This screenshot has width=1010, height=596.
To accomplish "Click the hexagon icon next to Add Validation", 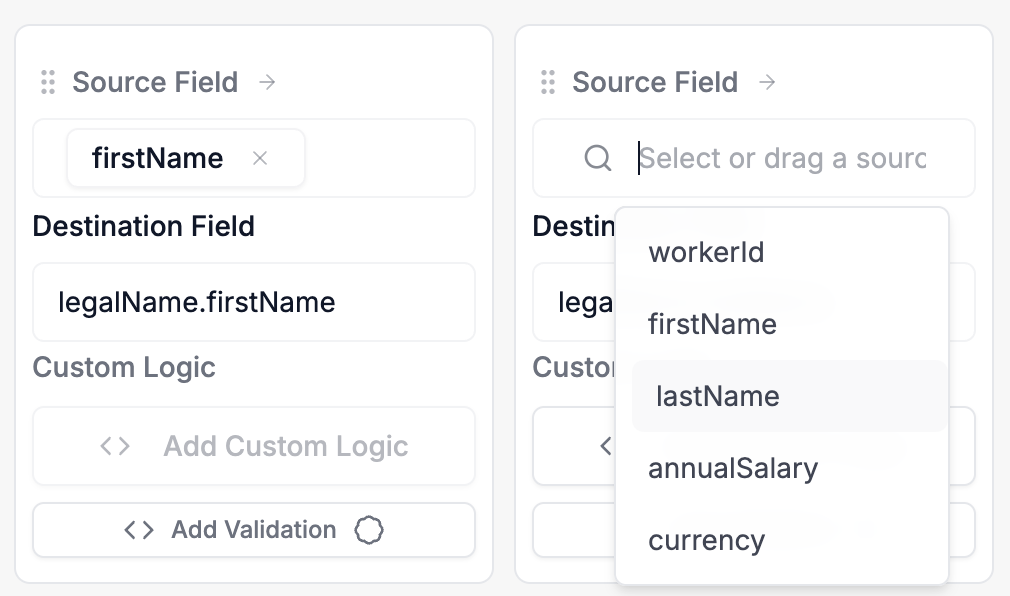I will 369,530.
